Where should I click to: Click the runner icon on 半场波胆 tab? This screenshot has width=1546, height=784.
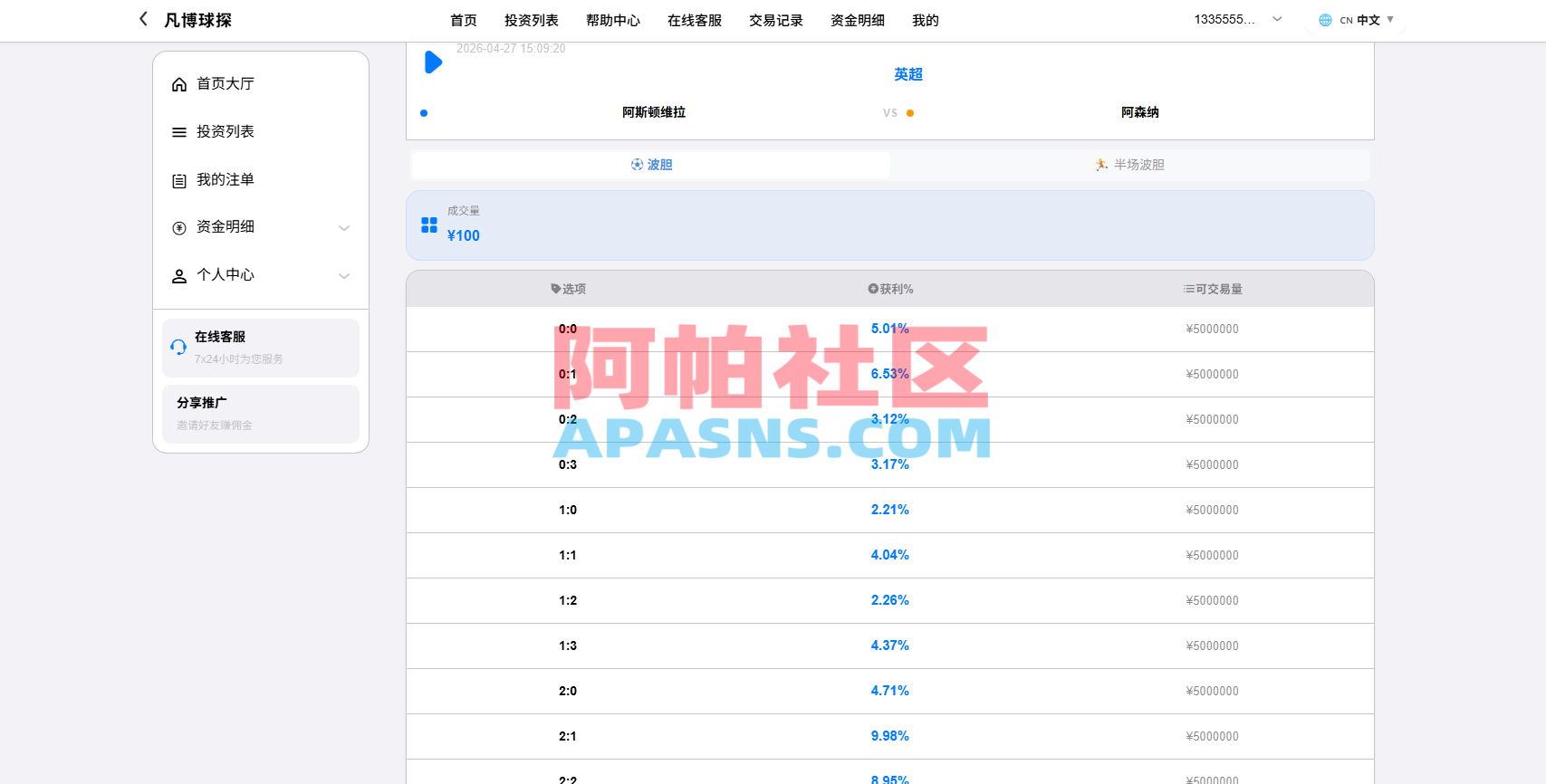[1101, 165]
